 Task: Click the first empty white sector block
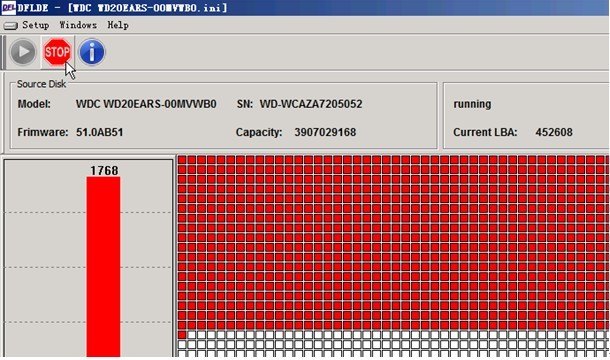191,335
